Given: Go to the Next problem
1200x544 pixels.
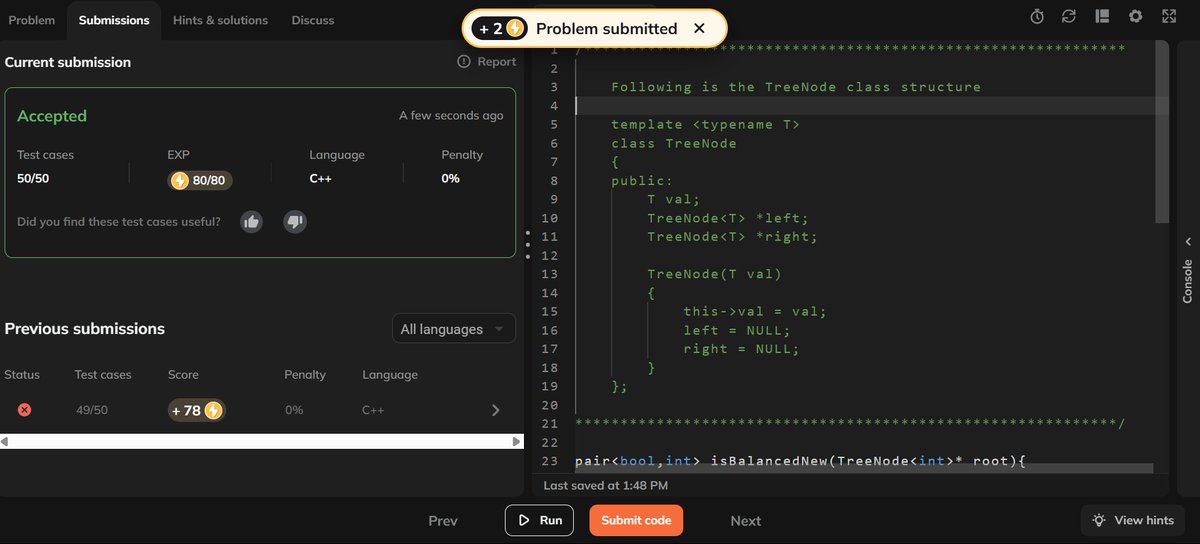Looking at the screenshot, I should (746, 521).
